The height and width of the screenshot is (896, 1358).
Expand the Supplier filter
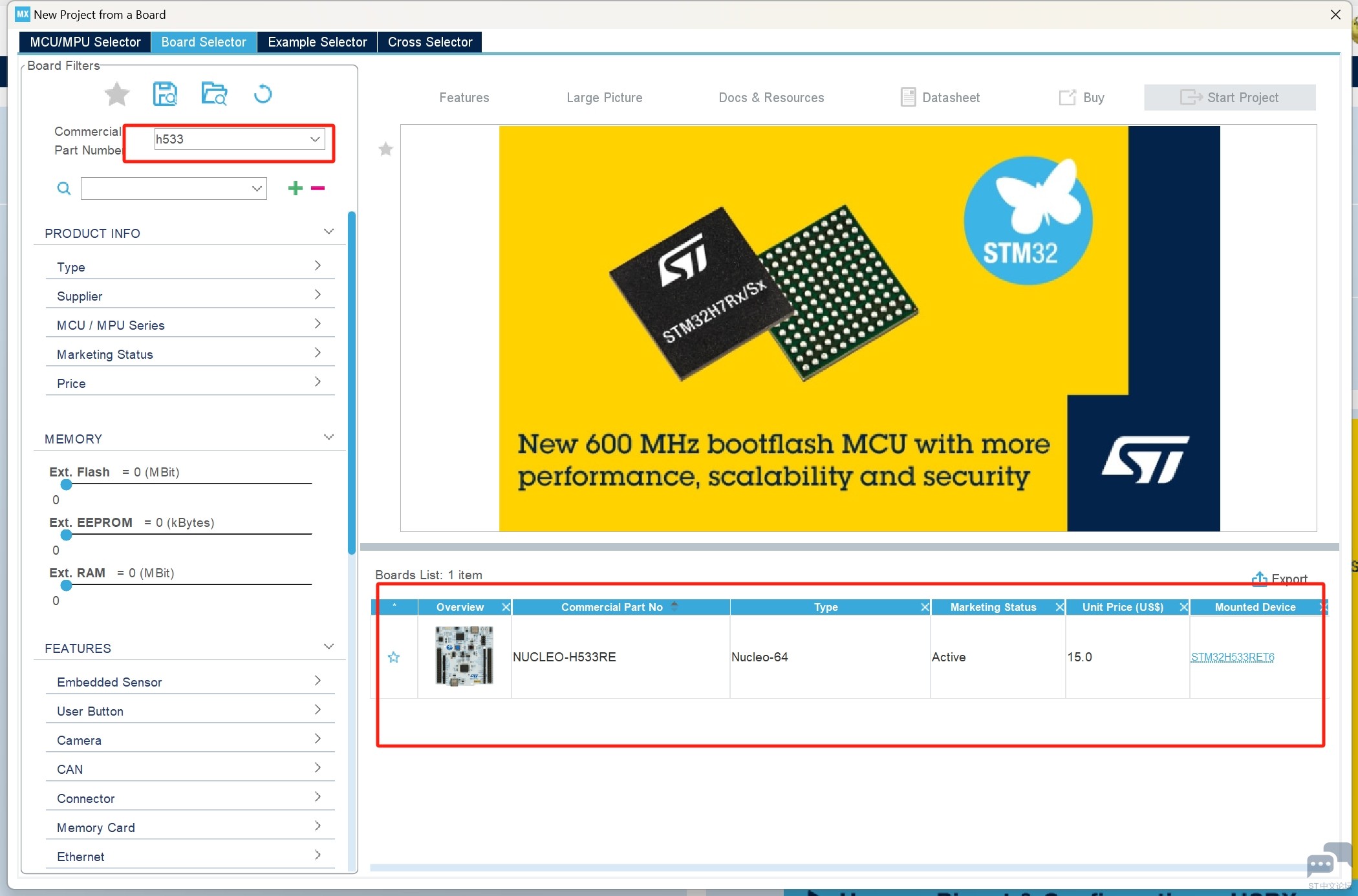190,296
